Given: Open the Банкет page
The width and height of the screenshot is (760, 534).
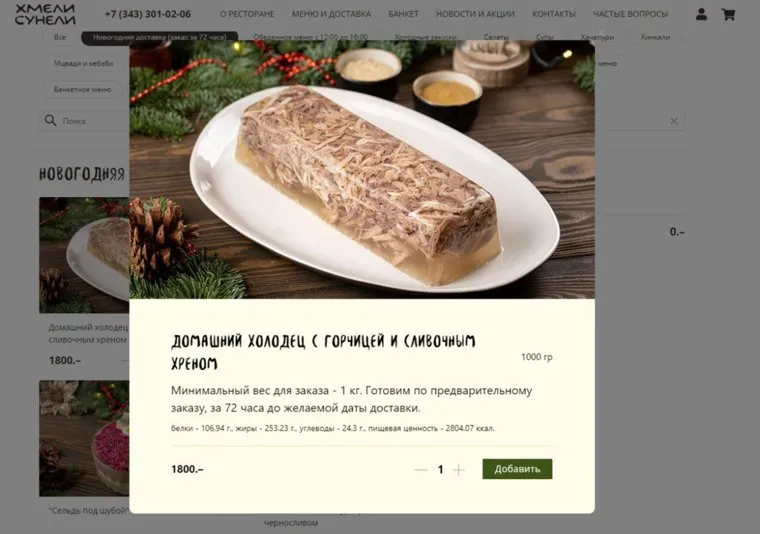Looking at the screenshot, I should [x=403, y=14].
